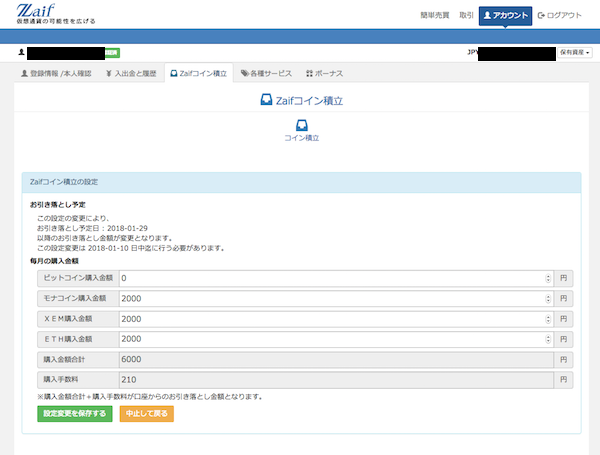Click the green 設定変更を保存する button
Viewport: 600px width, 455px height.
tap(75, 414)
